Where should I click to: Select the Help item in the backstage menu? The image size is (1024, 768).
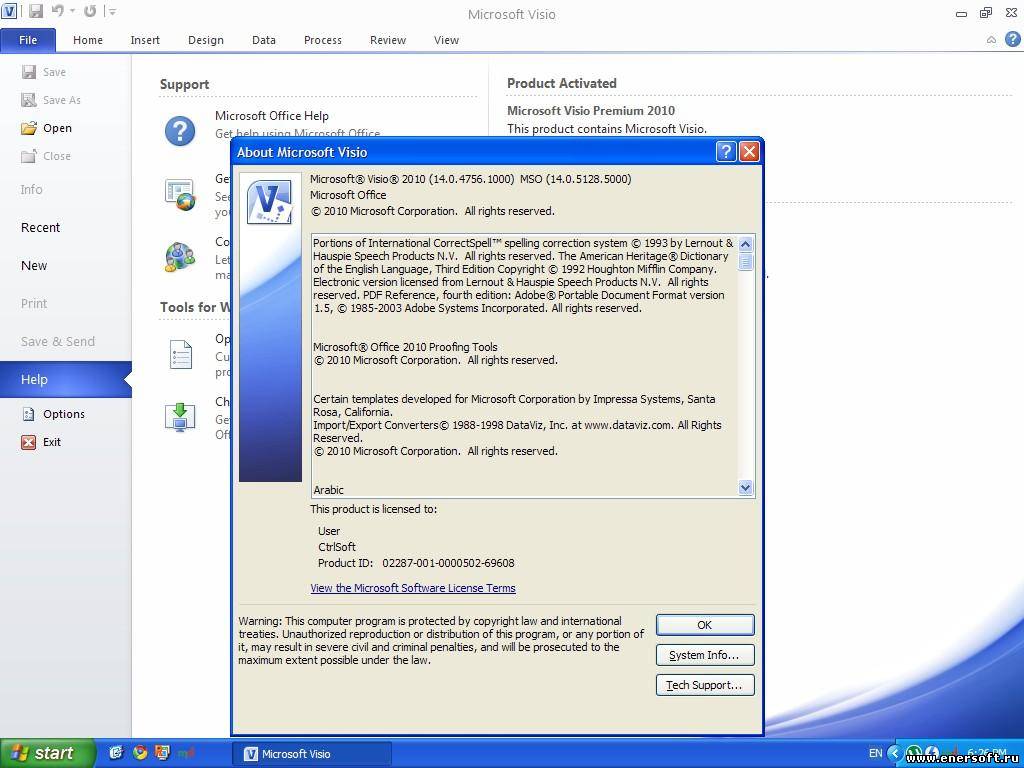click(65, 379)
